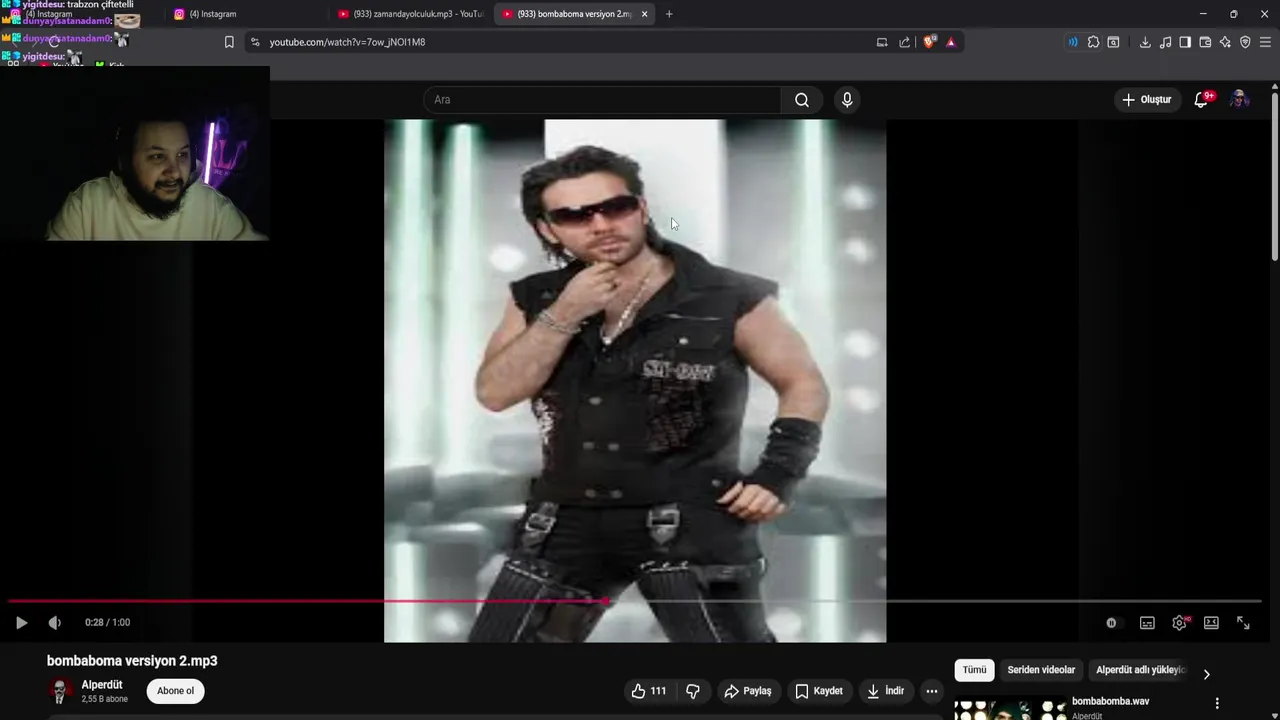Seek on the red video progress bar
1280x720 pixels.
tap(635, 602)
